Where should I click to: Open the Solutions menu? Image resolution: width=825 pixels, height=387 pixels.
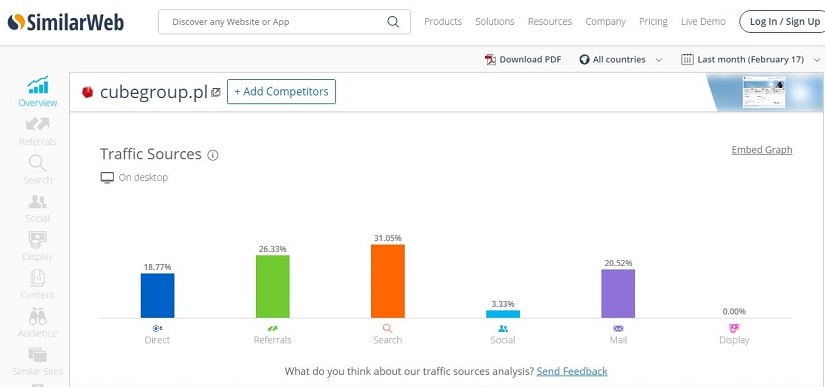pos(495,22)
